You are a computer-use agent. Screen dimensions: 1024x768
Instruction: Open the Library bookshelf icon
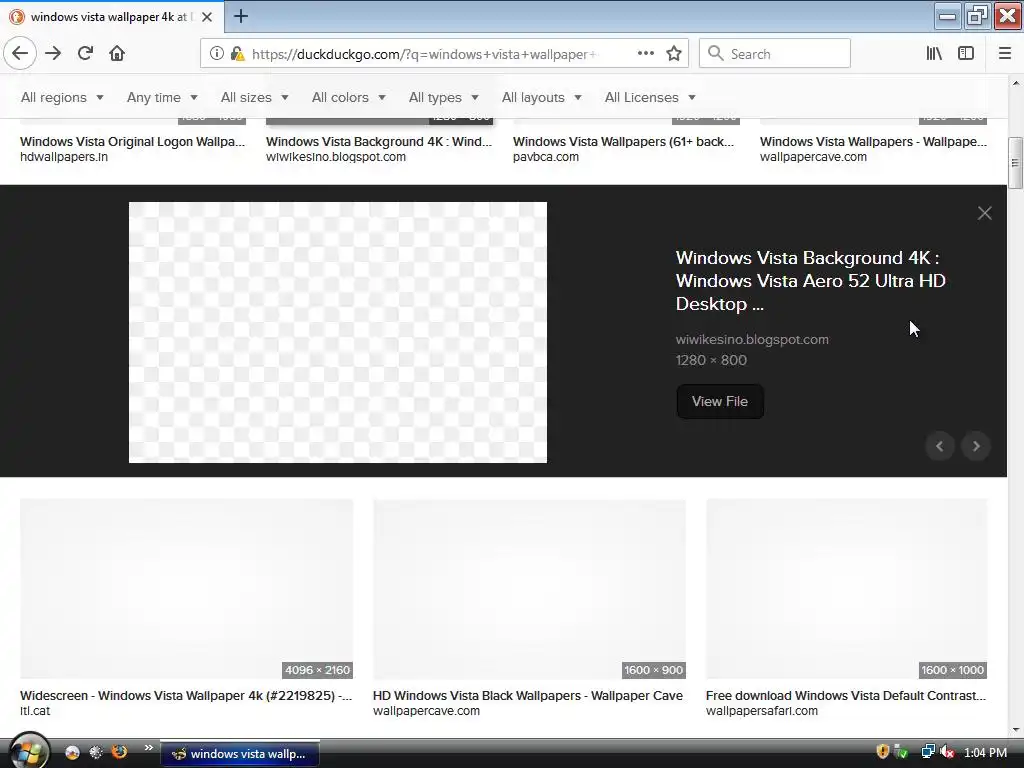coord(934,54)
